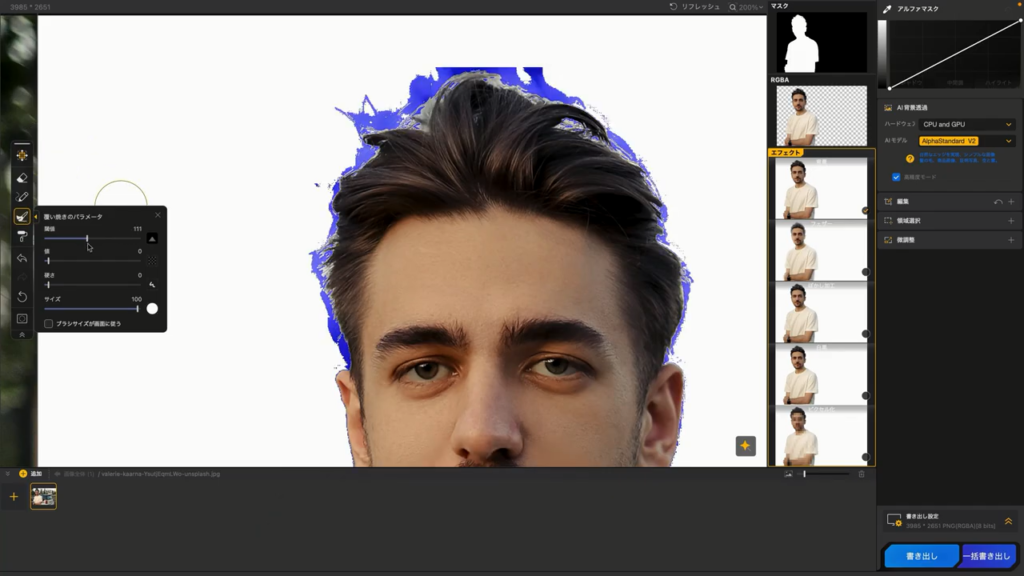The height and width of the screenshot is (576, 1024).
Task: Click the undo arrow in left toolbar
Action: coord(22,258)
